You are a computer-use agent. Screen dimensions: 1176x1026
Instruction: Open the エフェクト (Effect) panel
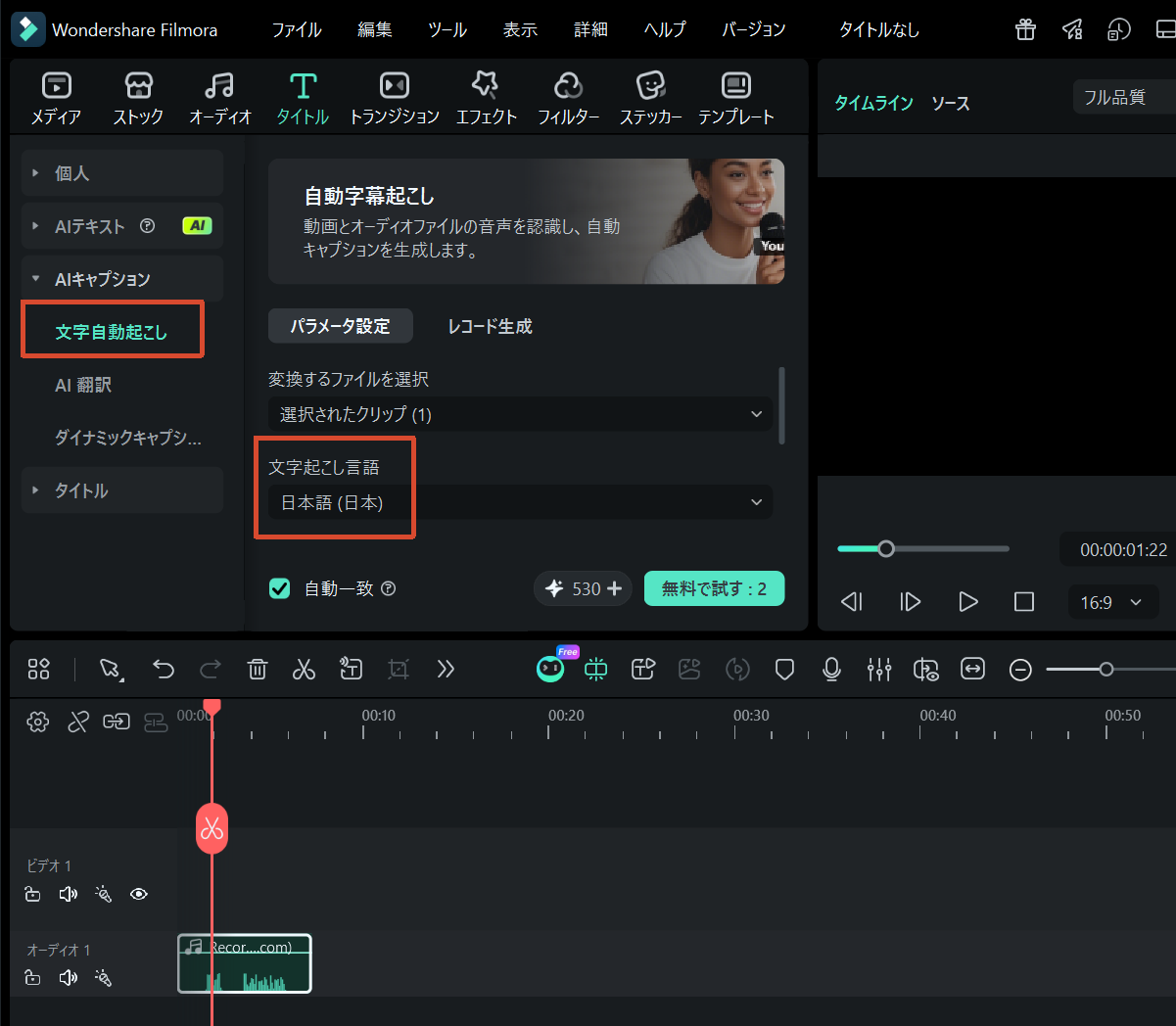point(486,99)
